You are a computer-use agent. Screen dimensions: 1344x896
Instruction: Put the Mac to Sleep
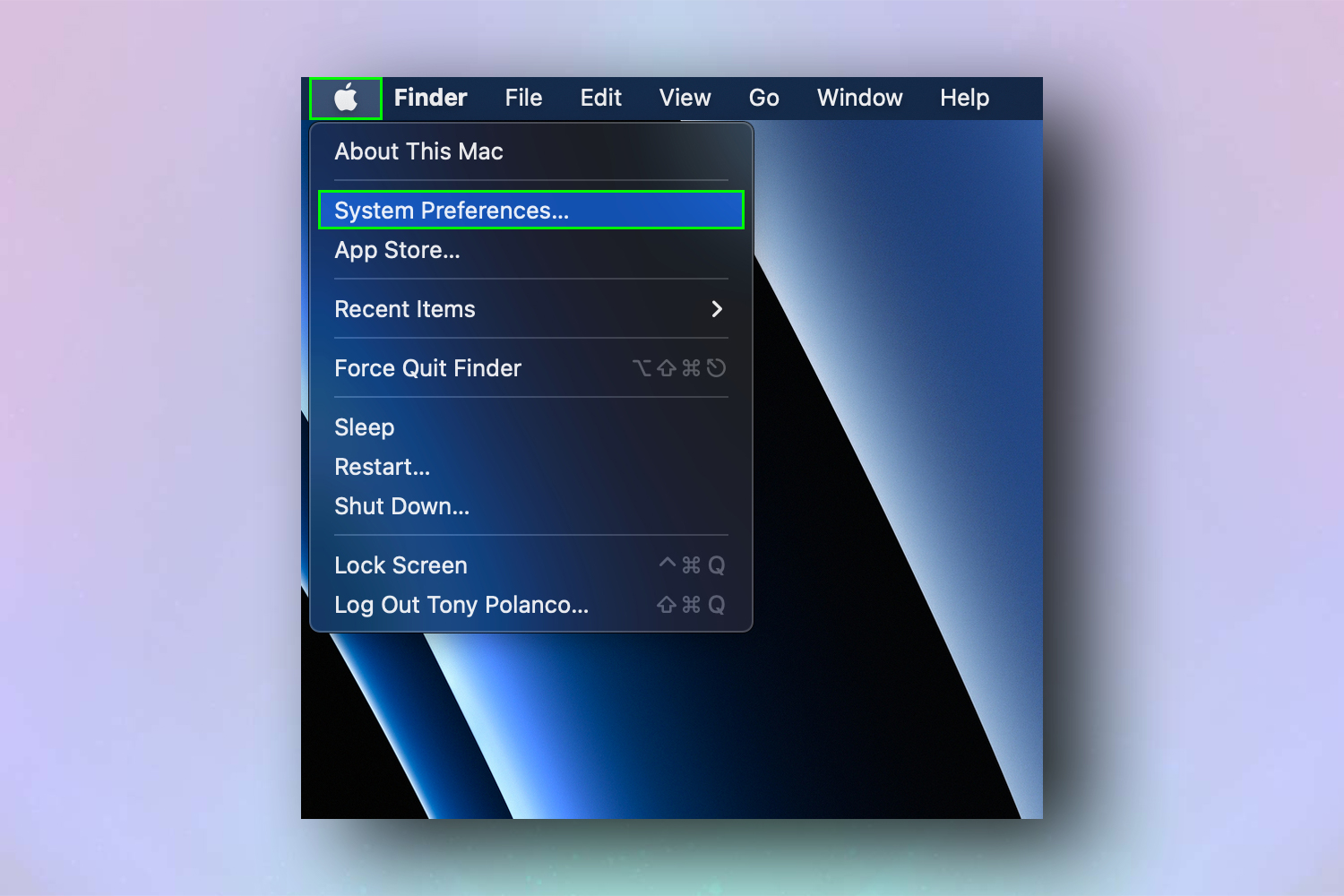(364, 427)
